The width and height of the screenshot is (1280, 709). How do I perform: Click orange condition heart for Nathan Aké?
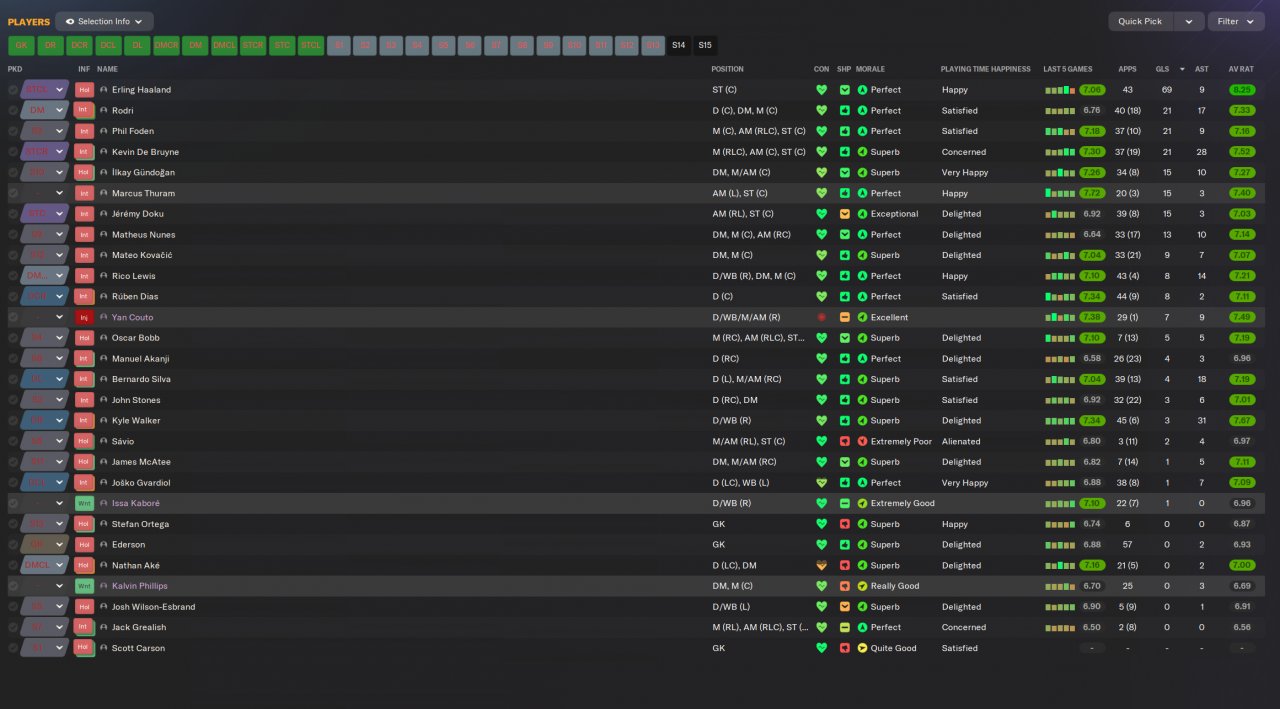coord(822,565)
